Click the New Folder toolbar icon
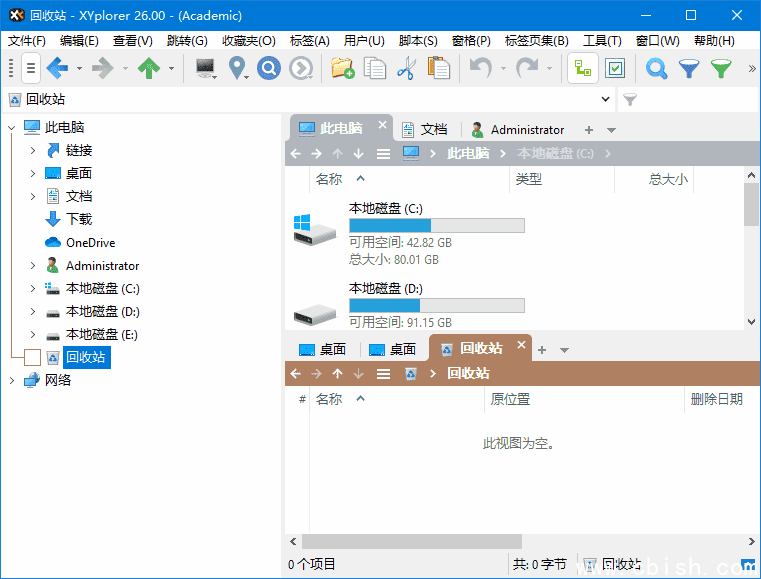This screenshot has width=761, height=579. 342,68
